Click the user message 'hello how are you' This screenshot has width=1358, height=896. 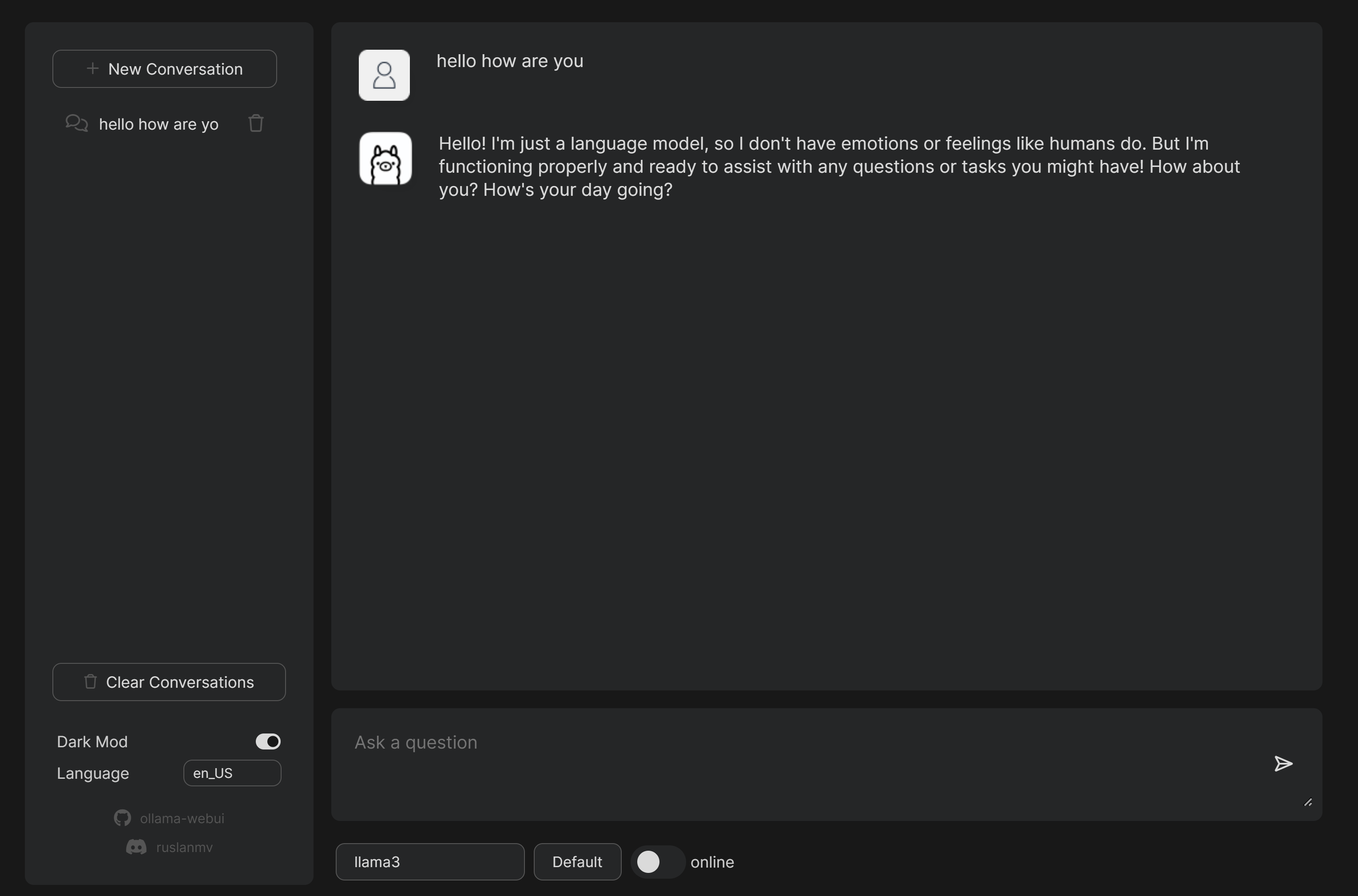510,60
